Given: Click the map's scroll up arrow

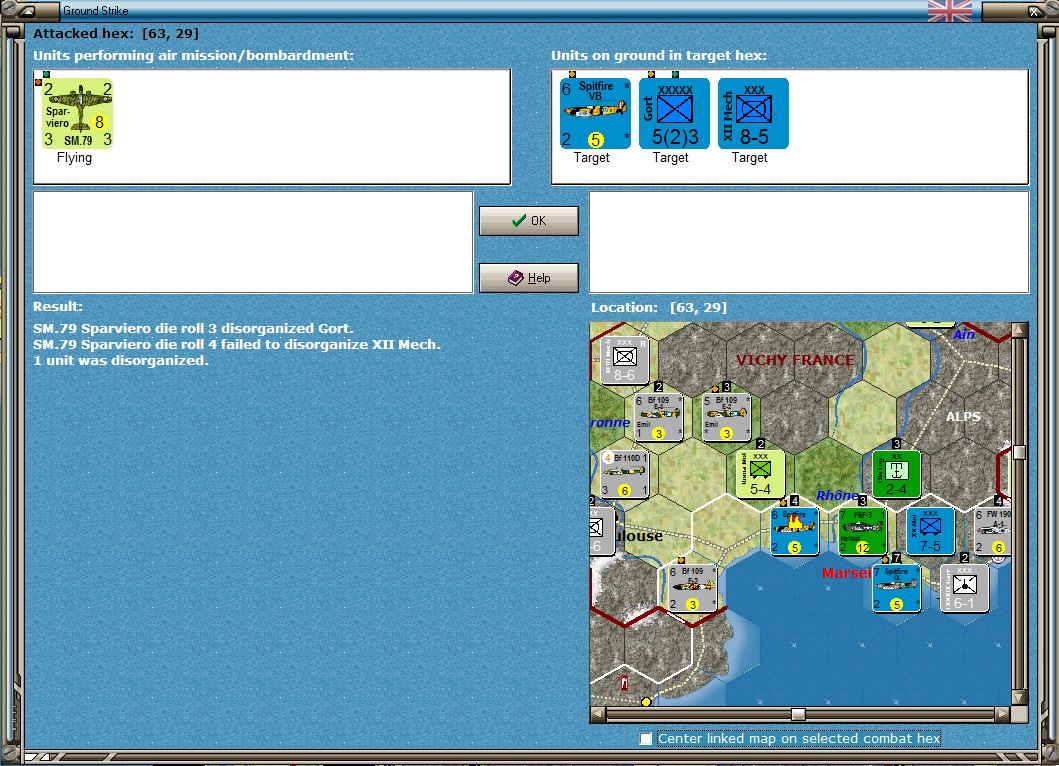Looking at the screenshot, I should point(1019,330).
